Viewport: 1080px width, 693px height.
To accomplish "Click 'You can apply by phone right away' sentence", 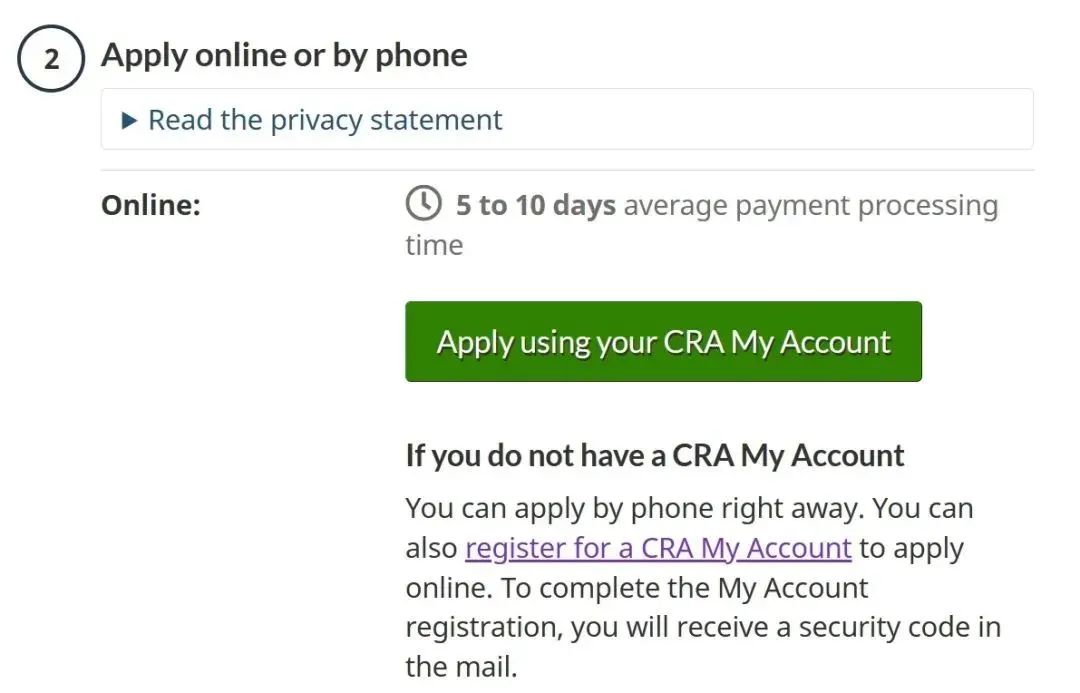I will coord(634,508).
